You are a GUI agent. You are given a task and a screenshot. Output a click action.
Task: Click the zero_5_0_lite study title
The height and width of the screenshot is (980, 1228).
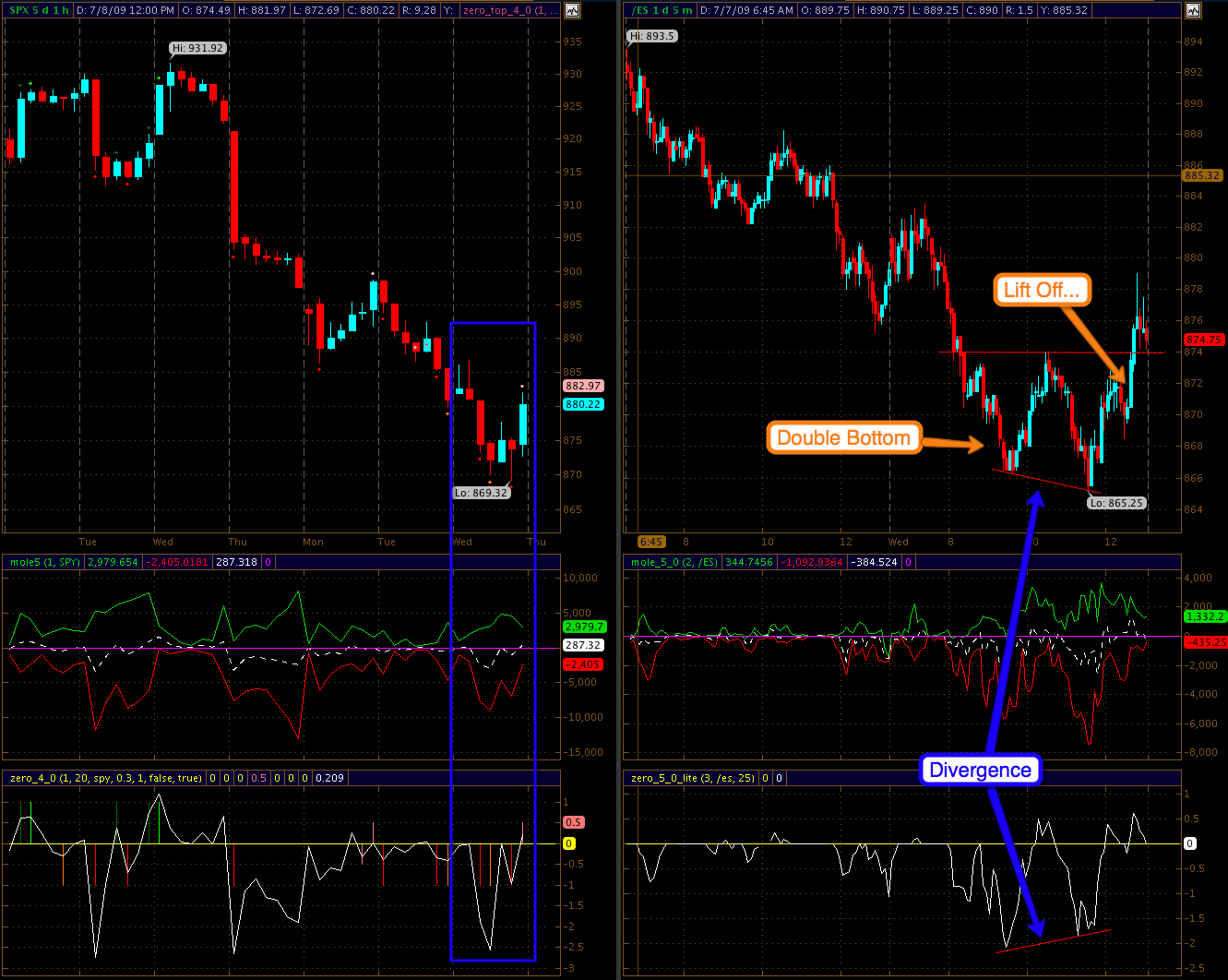(x=690, y=778)
